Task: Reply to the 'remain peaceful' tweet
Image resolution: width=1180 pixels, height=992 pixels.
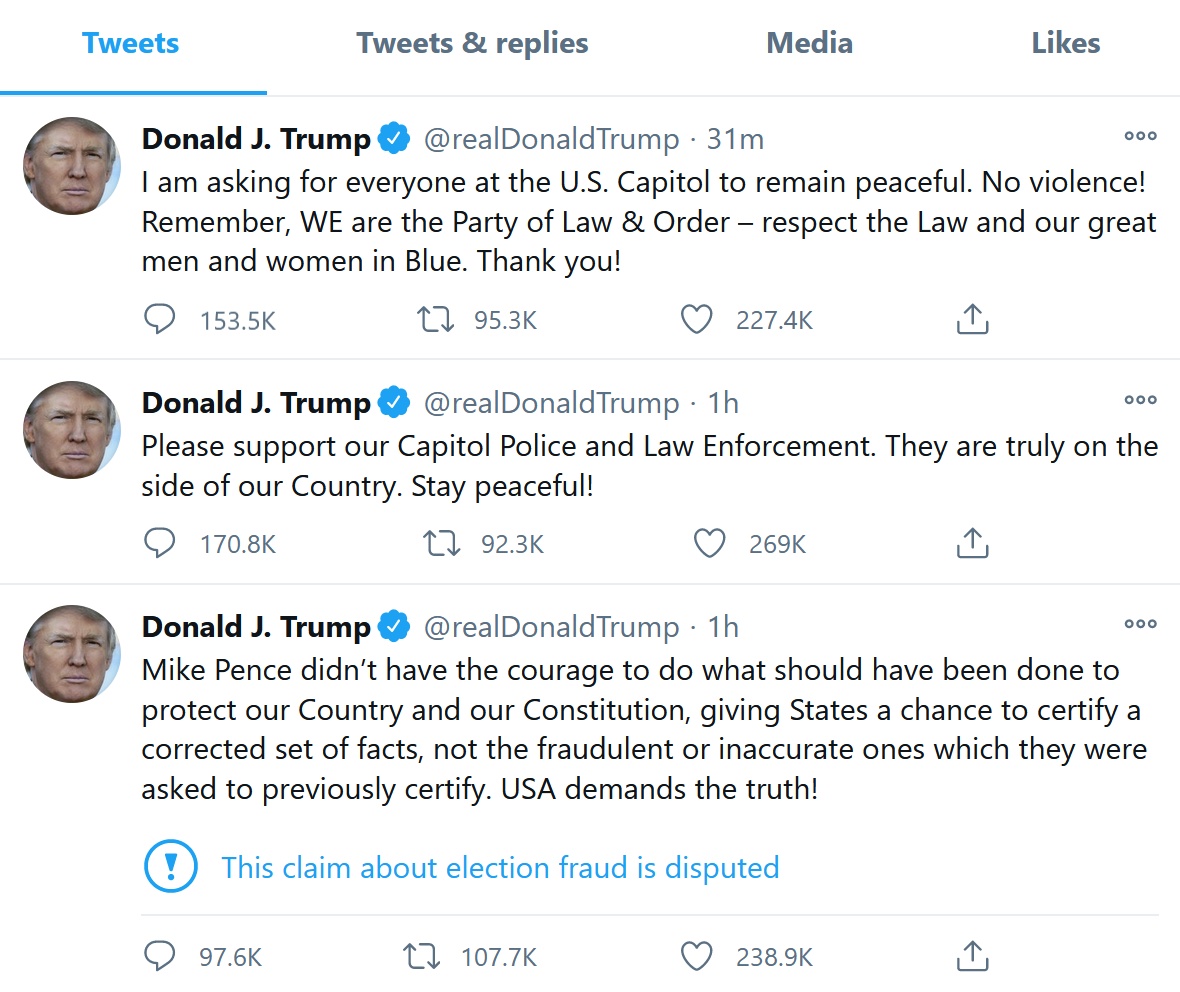Action: tap(160, 320)
